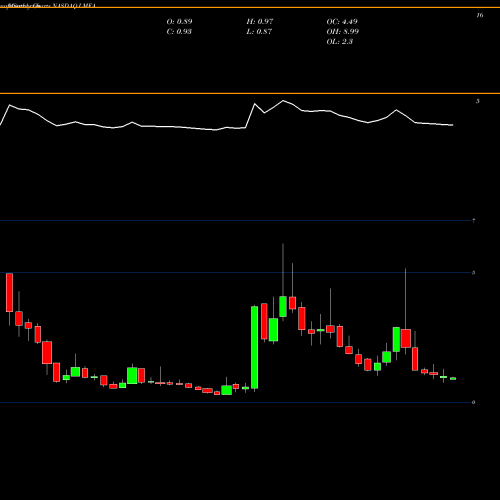
Task: Click the close price value C: 0.93
Action: [x=179, y=32]
